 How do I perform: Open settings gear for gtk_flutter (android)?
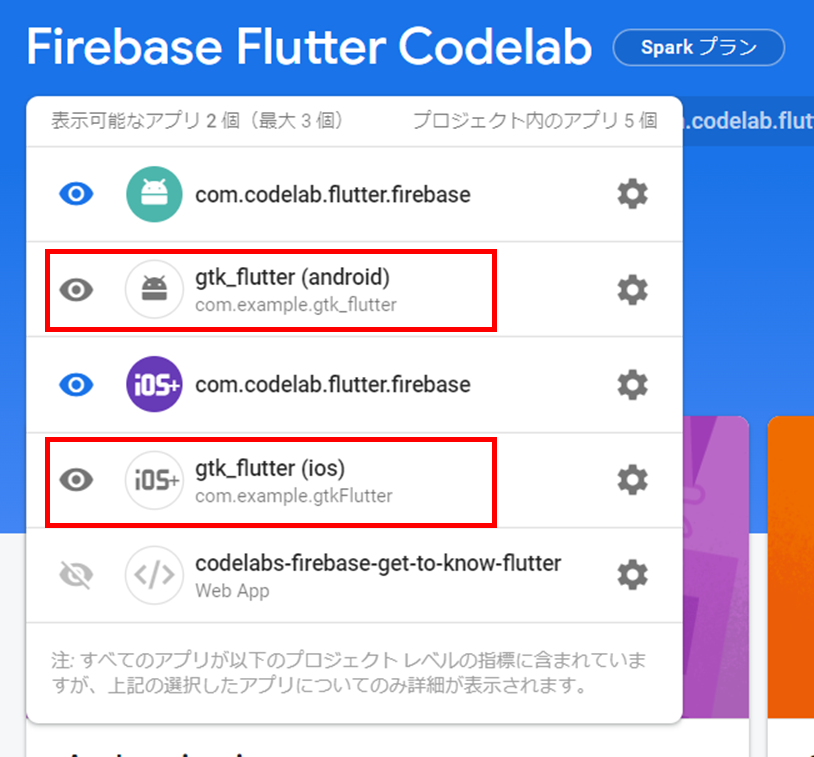(x=632, y=290)
